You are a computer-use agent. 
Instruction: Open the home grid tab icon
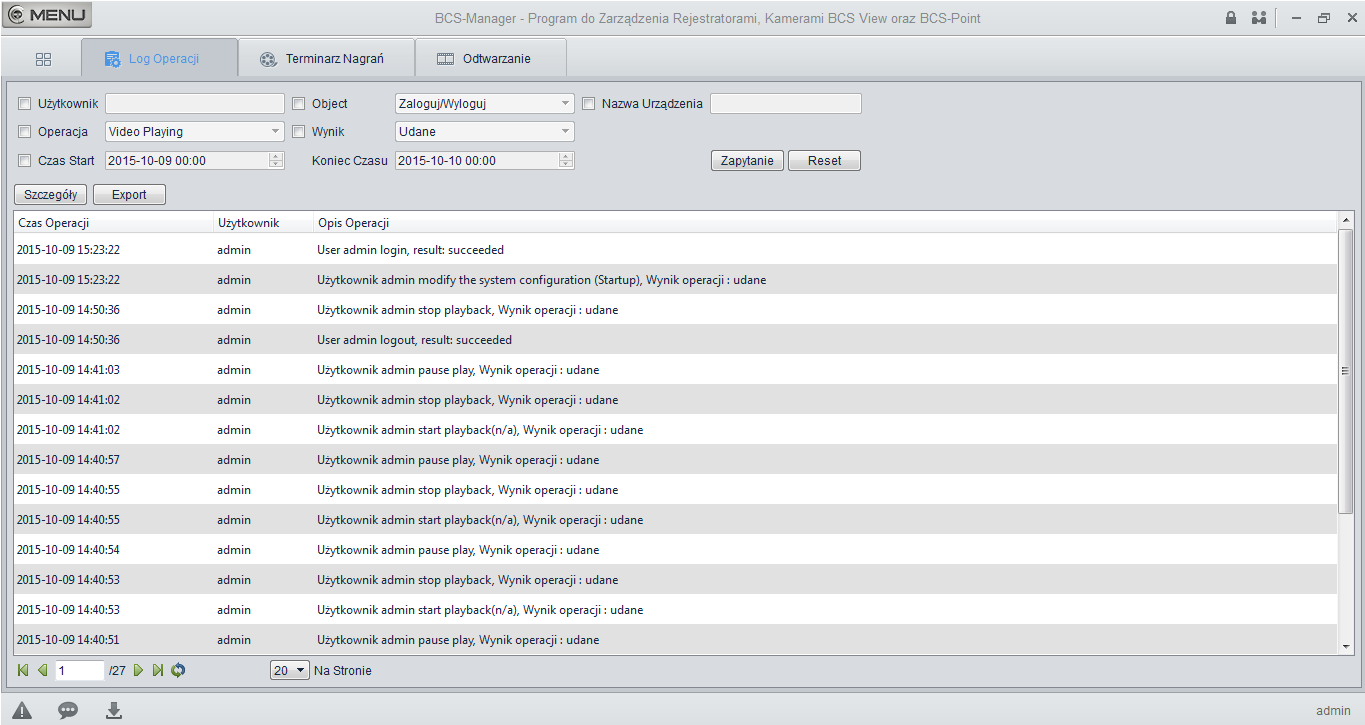pos(43,59)
